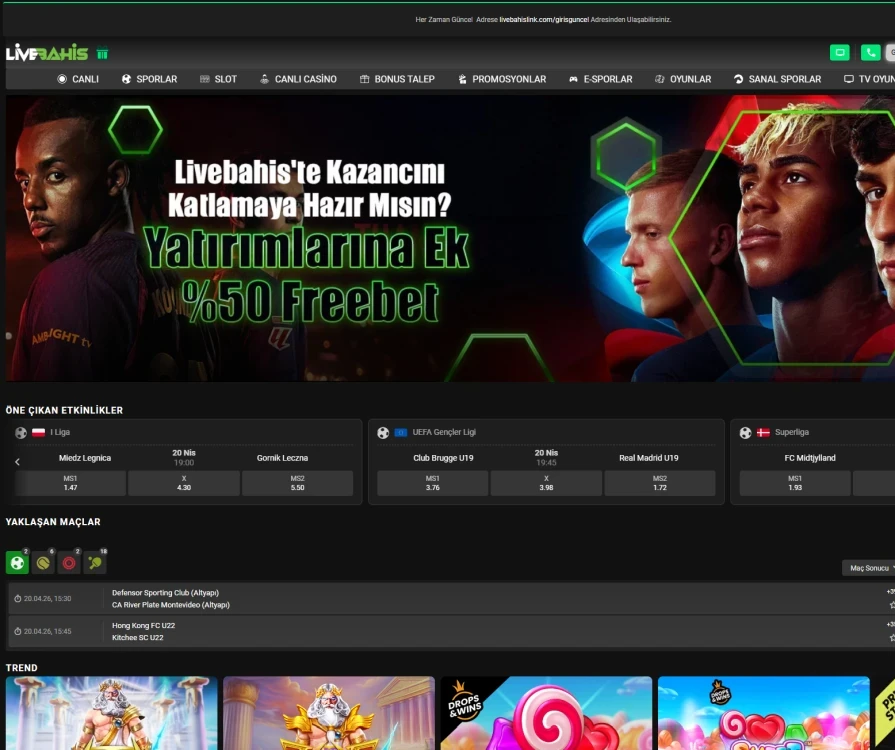This screenshot has height=750, width=895.
Task: Open the CANLI CASİNO menu item
Action: 298,79
